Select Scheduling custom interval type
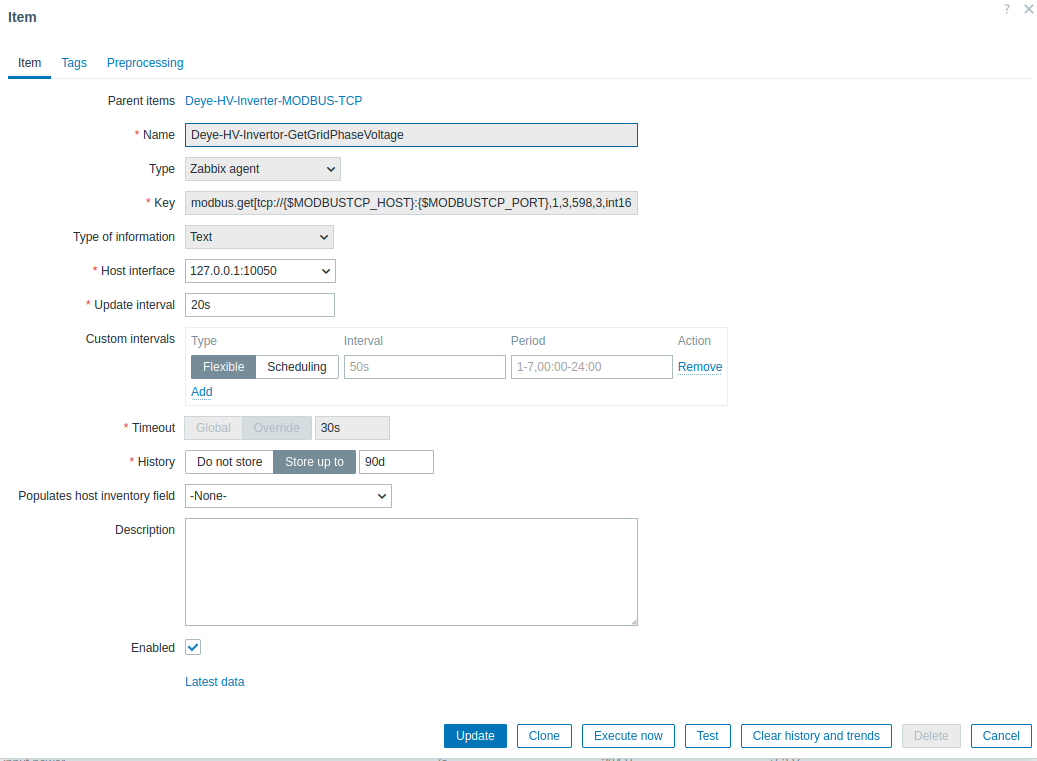This screenshot has width=1037, height=761. (x=297, y=367)
